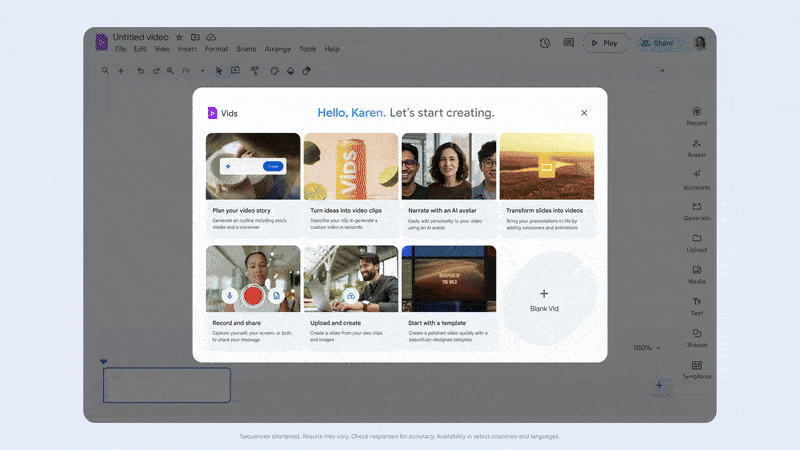Viewport: 800px width, 450px height.
Task: Add a new scene with plus button
Action: click(659, 385)
